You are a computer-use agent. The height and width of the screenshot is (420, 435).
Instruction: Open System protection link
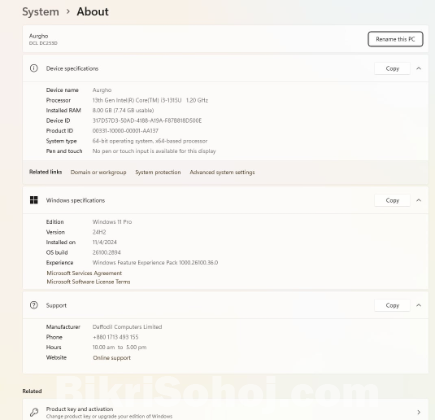click(158, 172)
